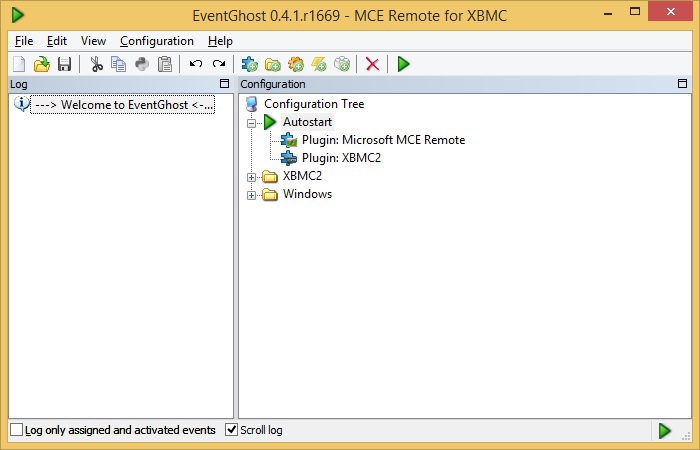Close the EventGhost window
Viewport: 700px width, 450px height.
pyautogui.click(x=670, y=12)
